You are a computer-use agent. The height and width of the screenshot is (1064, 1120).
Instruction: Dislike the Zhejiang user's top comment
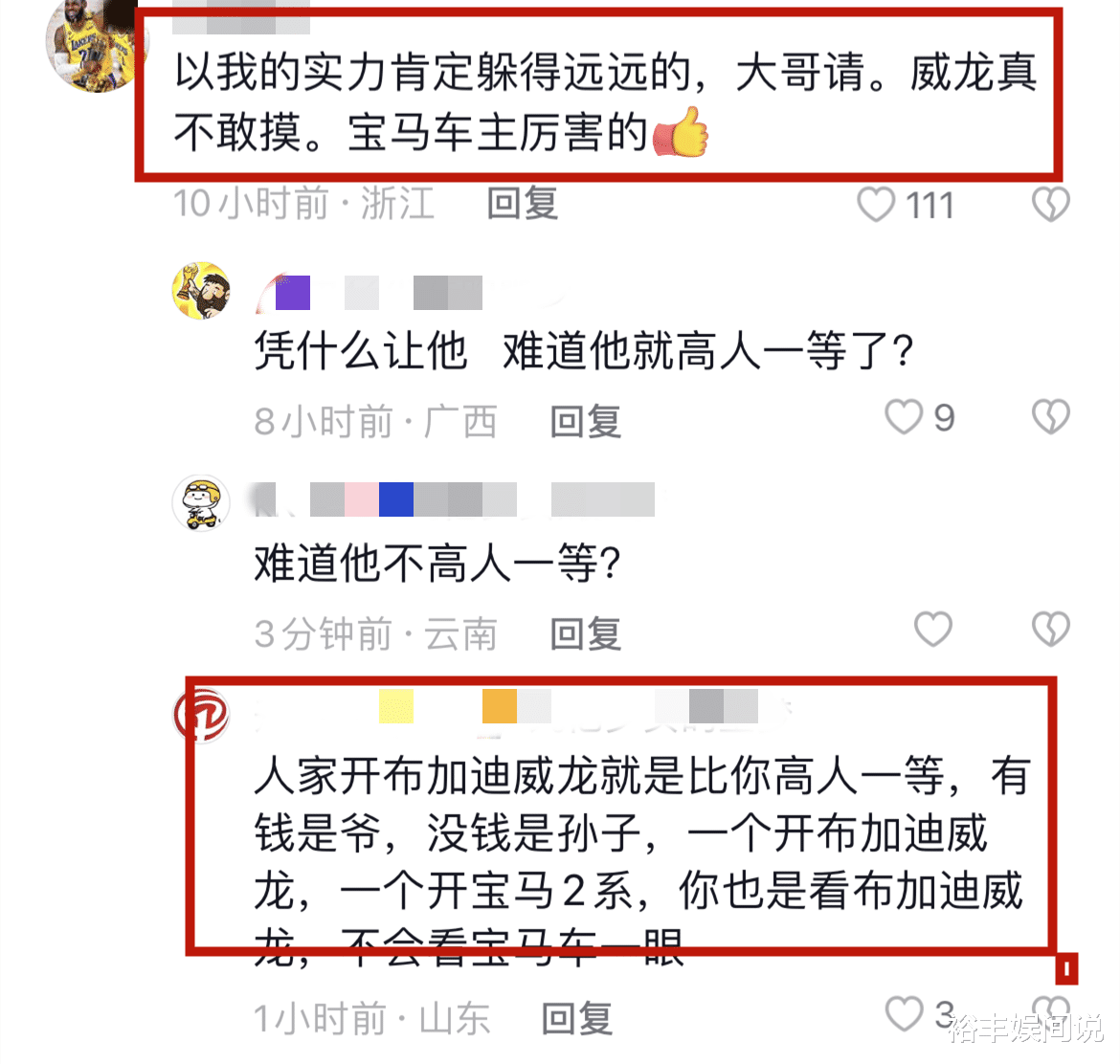point(1051,204)
